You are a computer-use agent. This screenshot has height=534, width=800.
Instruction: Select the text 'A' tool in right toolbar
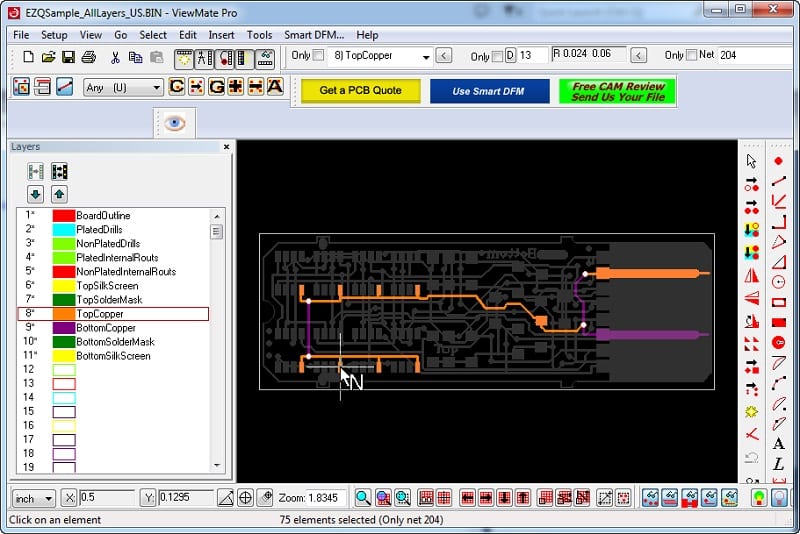point(779,443)
